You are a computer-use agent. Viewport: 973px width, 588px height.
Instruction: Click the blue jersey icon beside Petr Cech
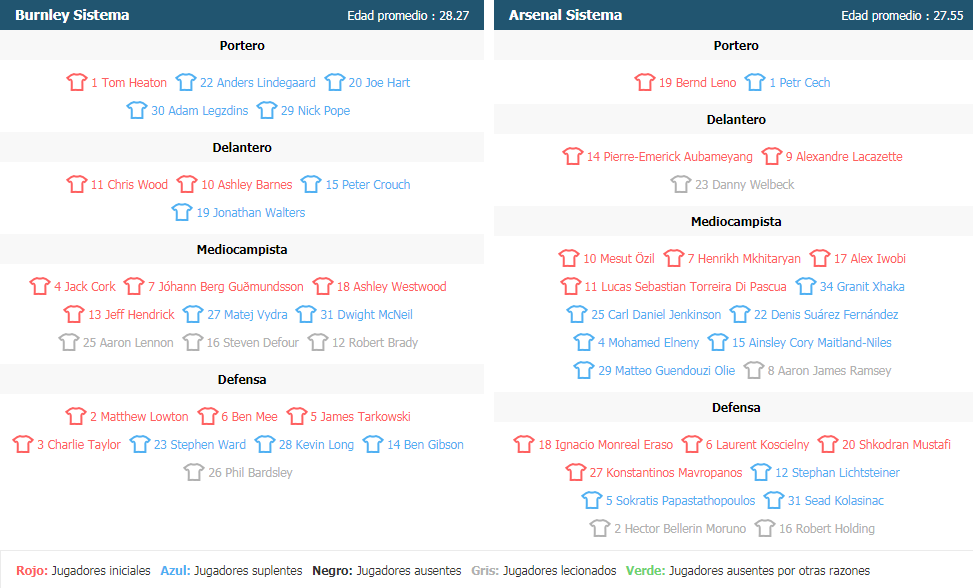pyautogui.click(x=755, y=82)
